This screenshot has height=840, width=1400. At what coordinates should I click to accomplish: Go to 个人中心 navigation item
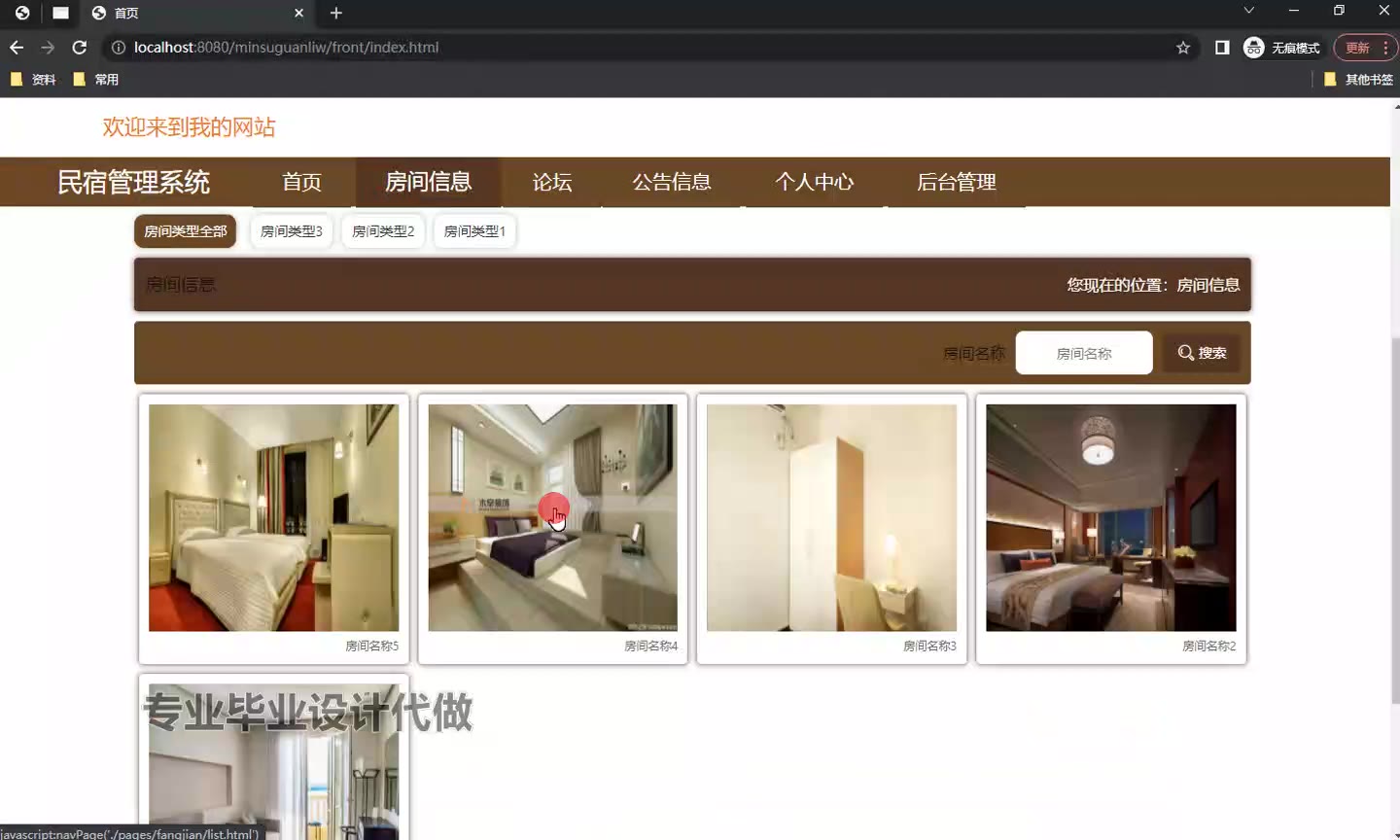coord(814,182)
